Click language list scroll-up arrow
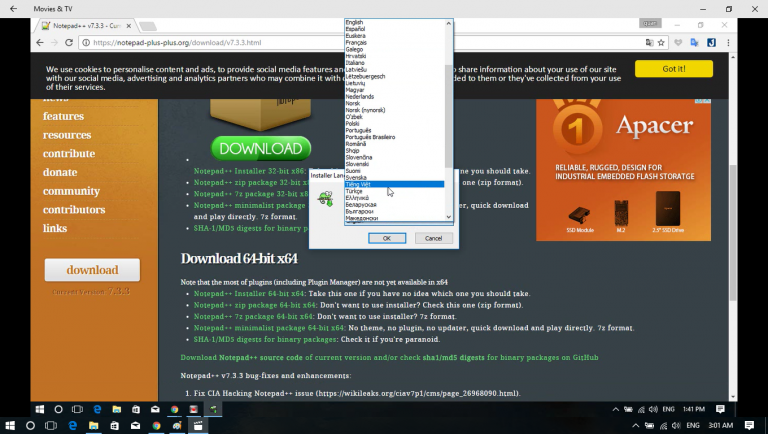This screenshot has width=768, height=434. 448,23
